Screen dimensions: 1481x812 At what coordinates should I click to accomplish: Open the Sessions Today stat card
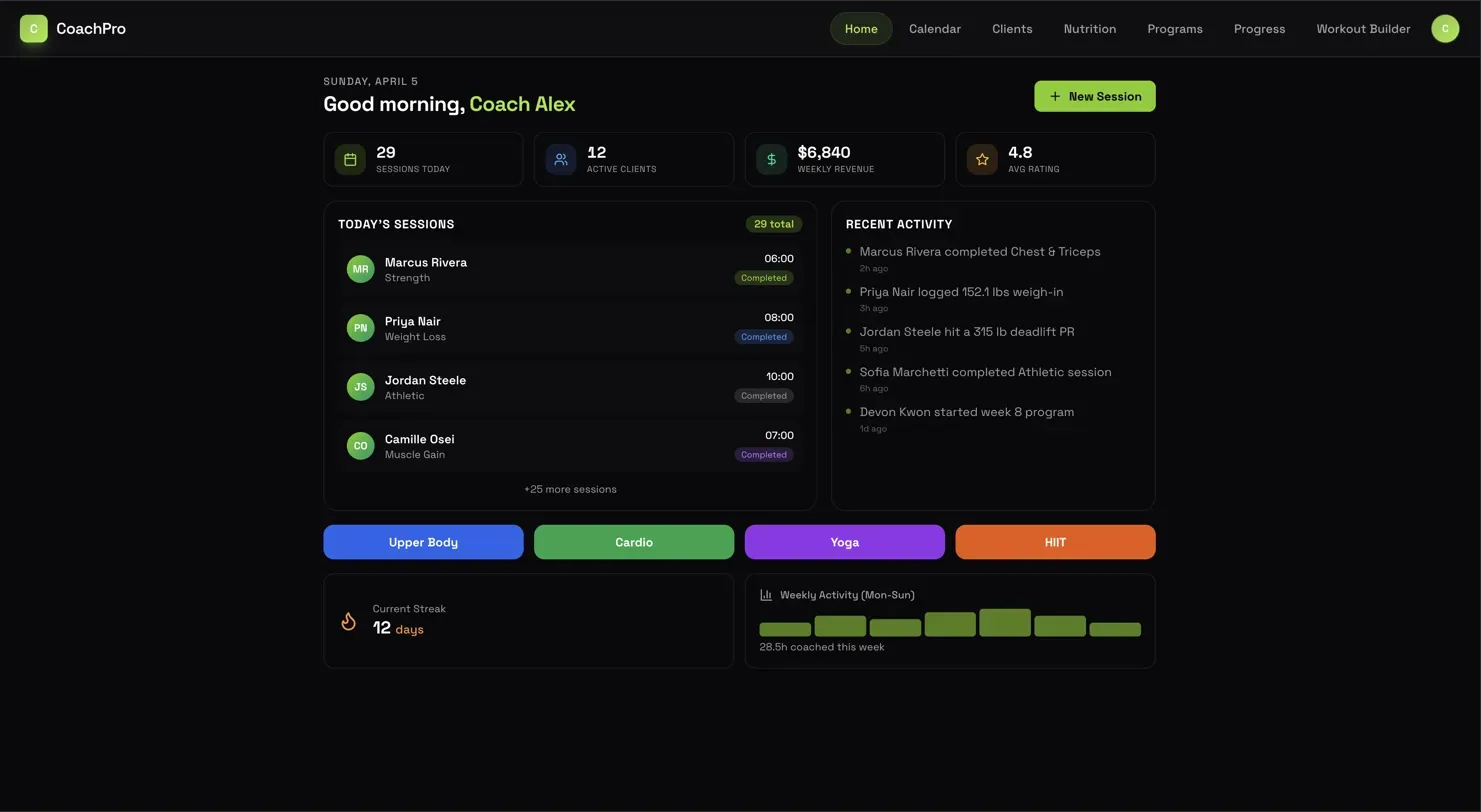click(x=423, y=159)
